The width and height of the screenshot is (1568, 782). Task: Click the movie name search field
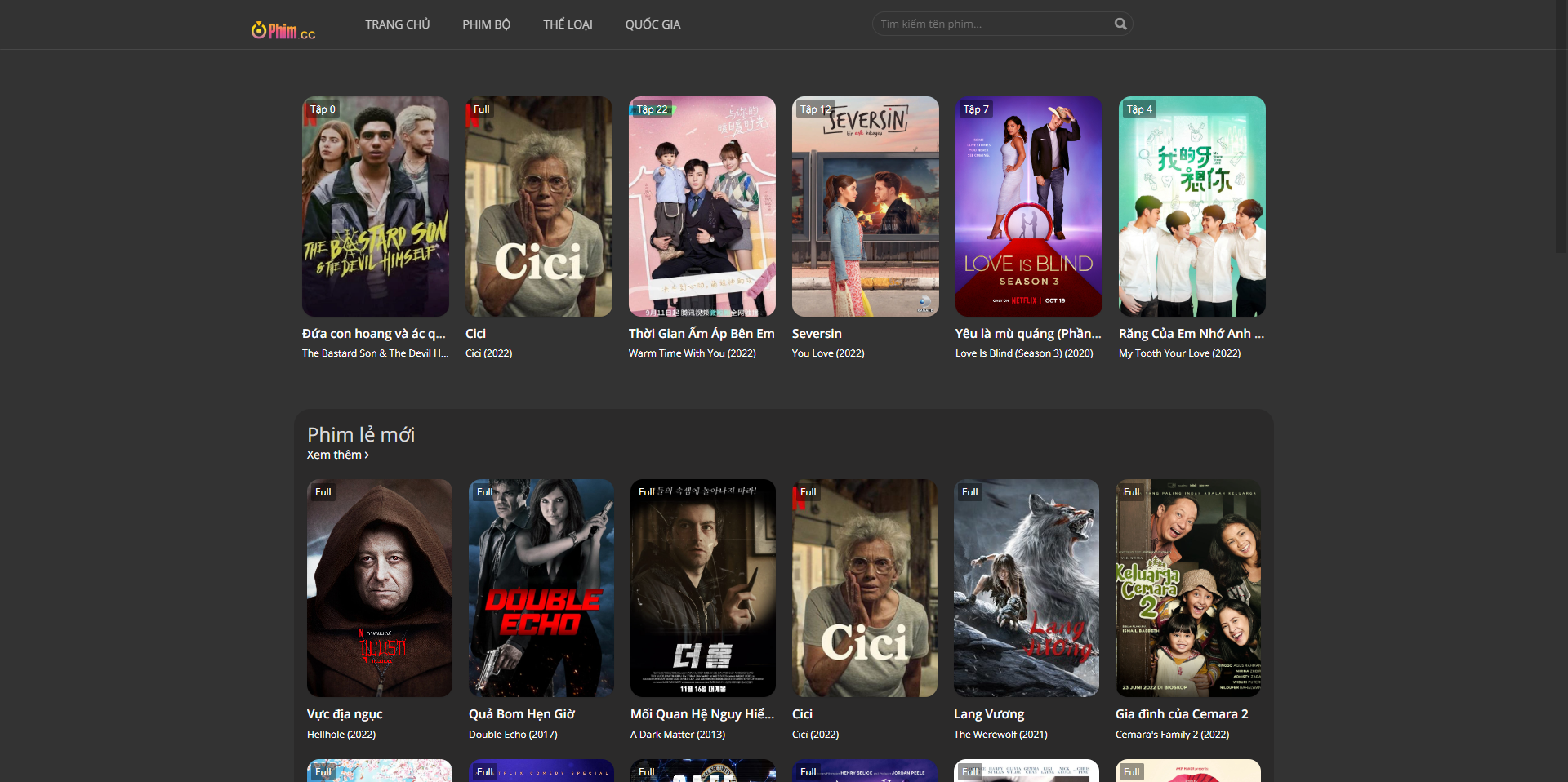click(x=992, y=24)
